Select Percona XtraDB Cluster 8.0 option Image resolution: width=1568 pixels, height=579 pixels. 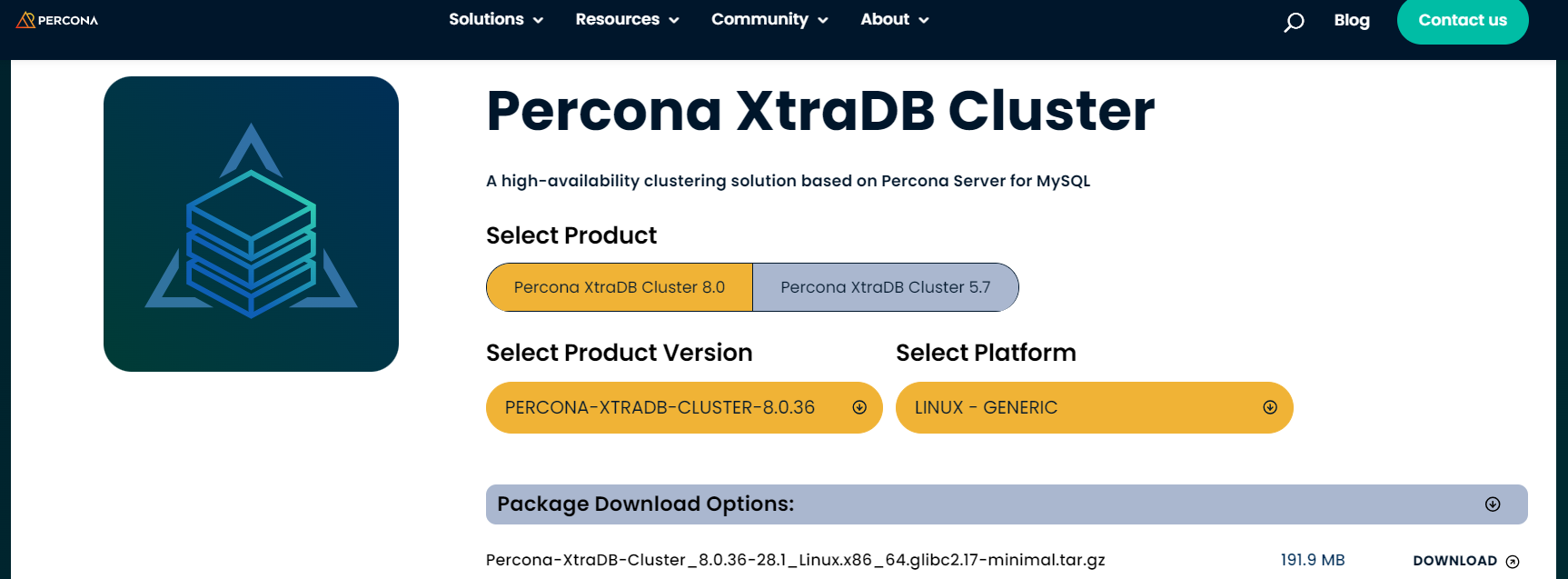click(620, 287)
